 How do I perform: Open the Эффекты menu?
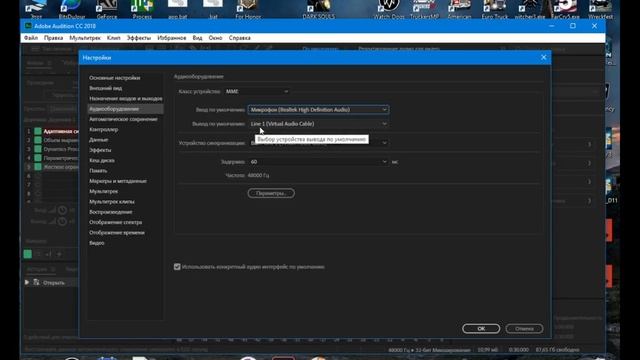(139, 38)
